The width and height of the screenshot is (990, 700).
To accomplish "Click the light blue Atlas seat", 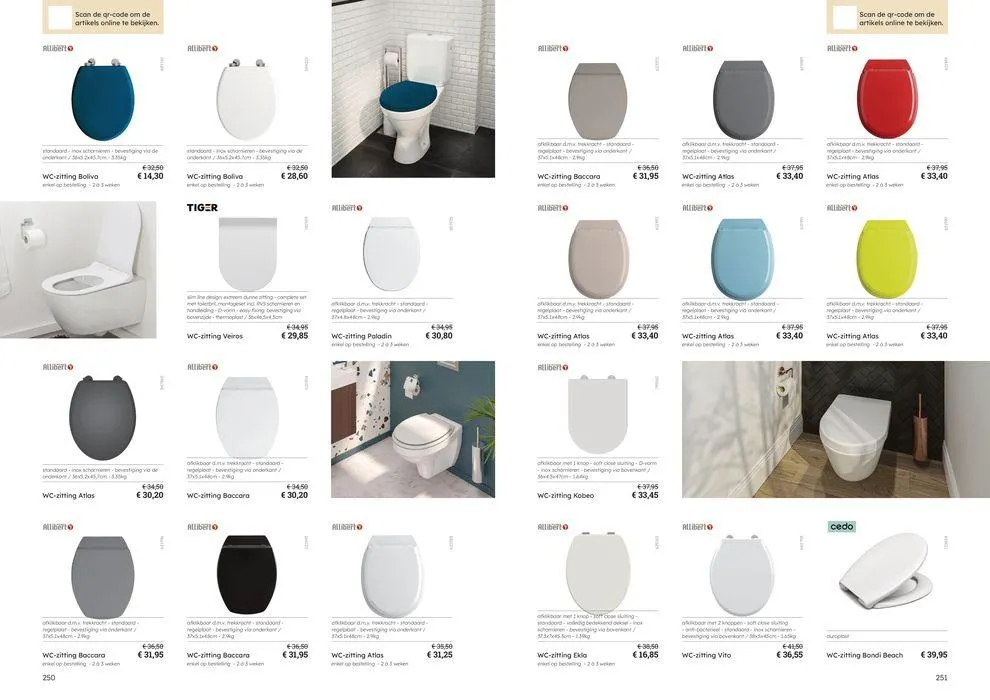I will tap(742, 259).
